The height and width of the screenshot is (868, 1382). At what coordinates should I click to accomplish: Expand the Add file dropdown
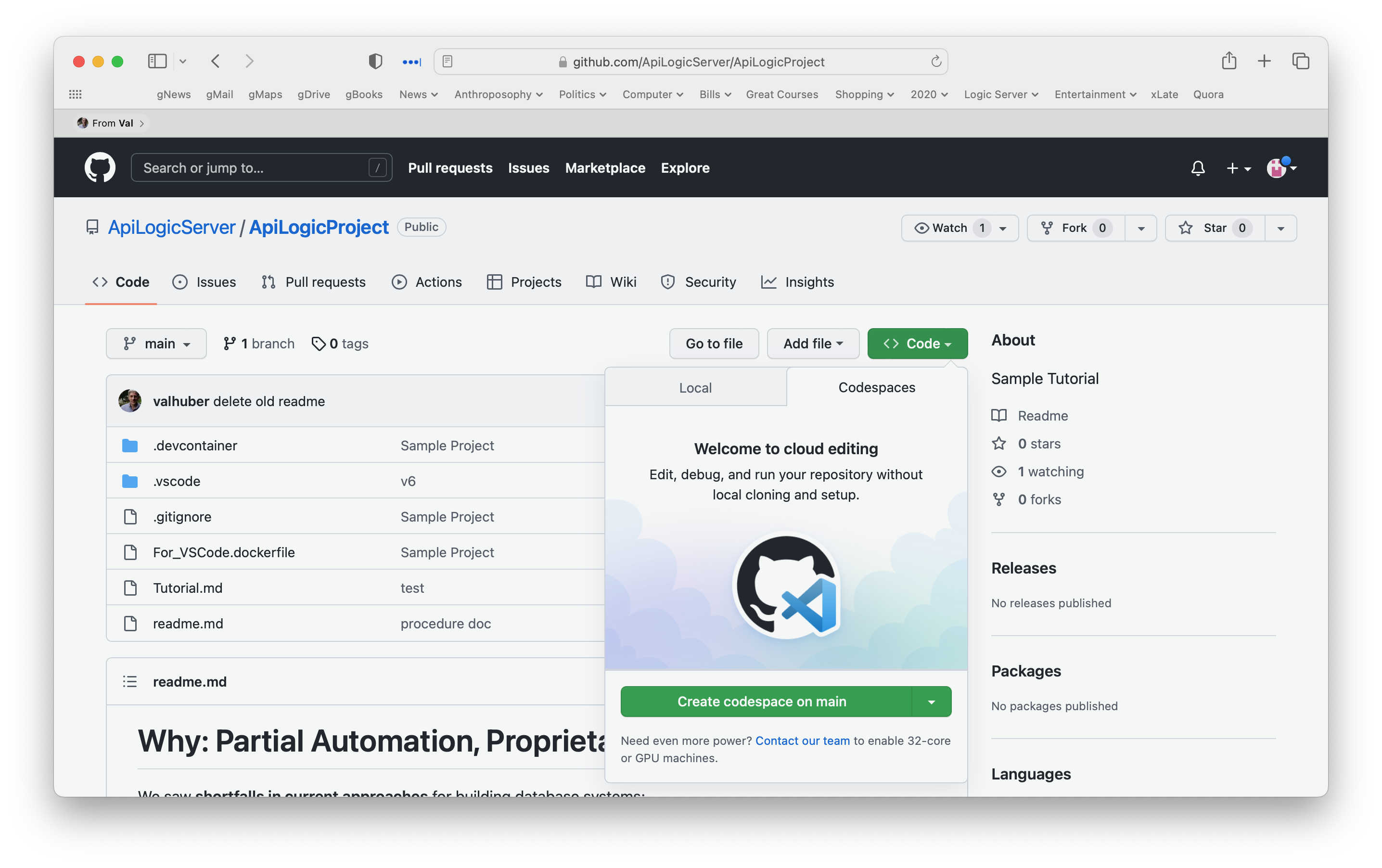(813, 343)
